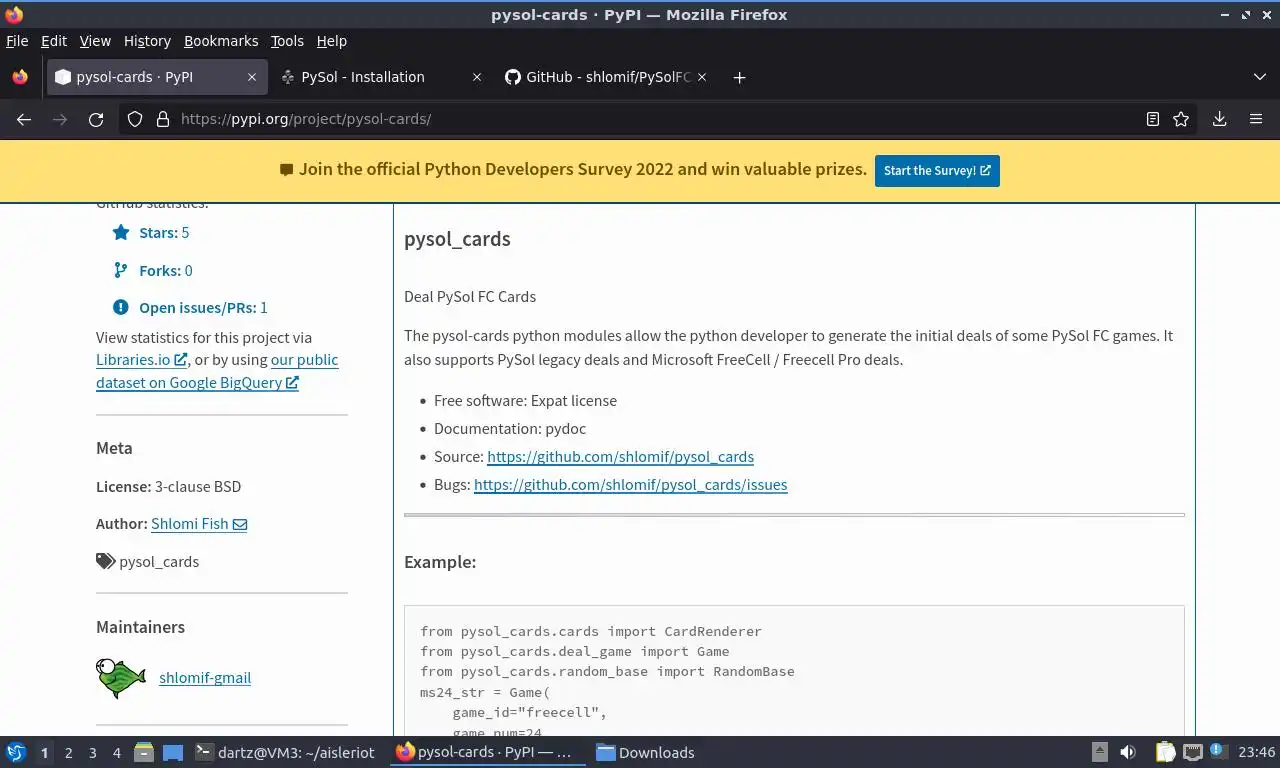Click the show desktop taskbar icon

(172, 752)
